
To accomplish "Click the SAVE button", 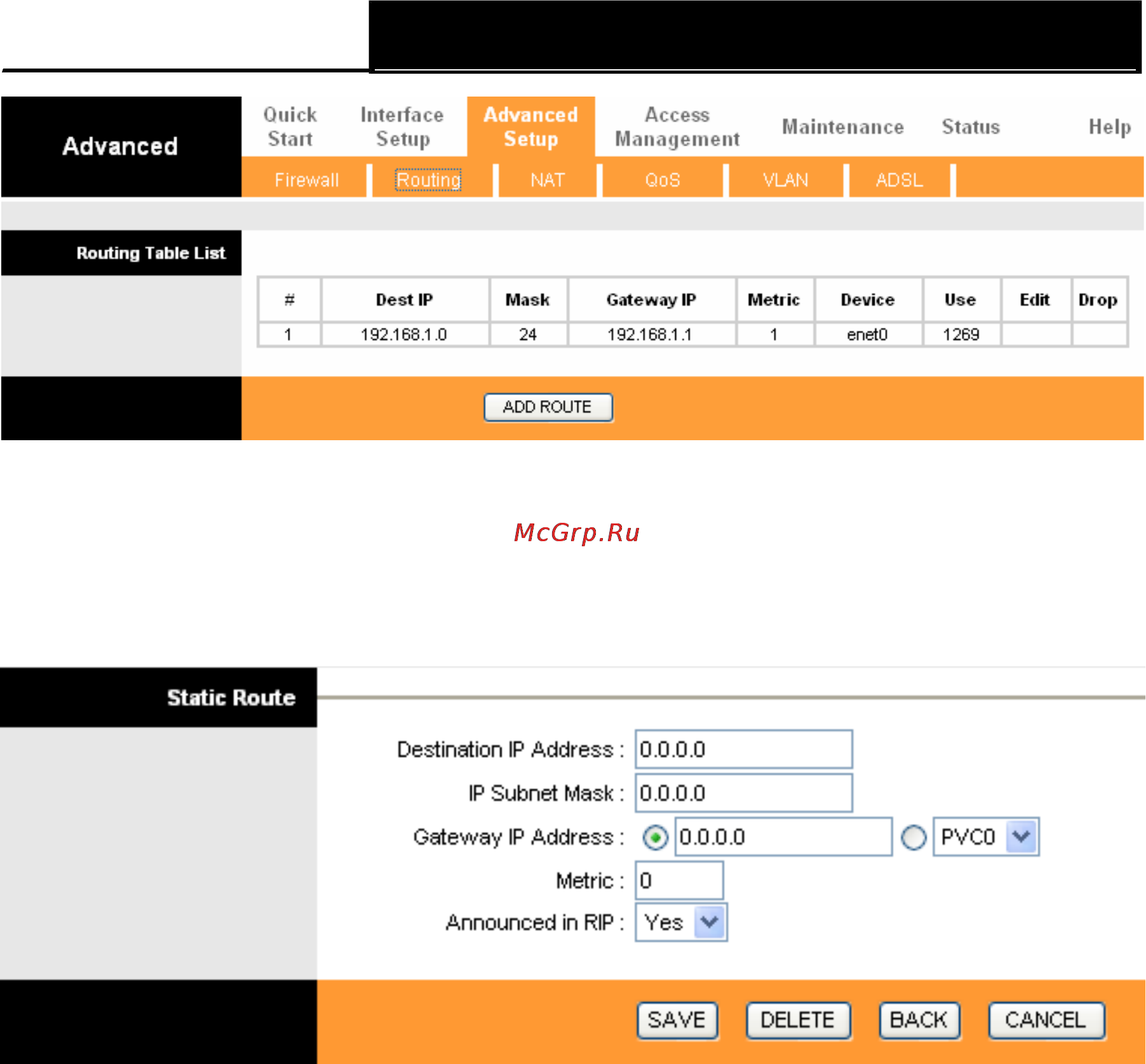I will [x=677, y=1020].
